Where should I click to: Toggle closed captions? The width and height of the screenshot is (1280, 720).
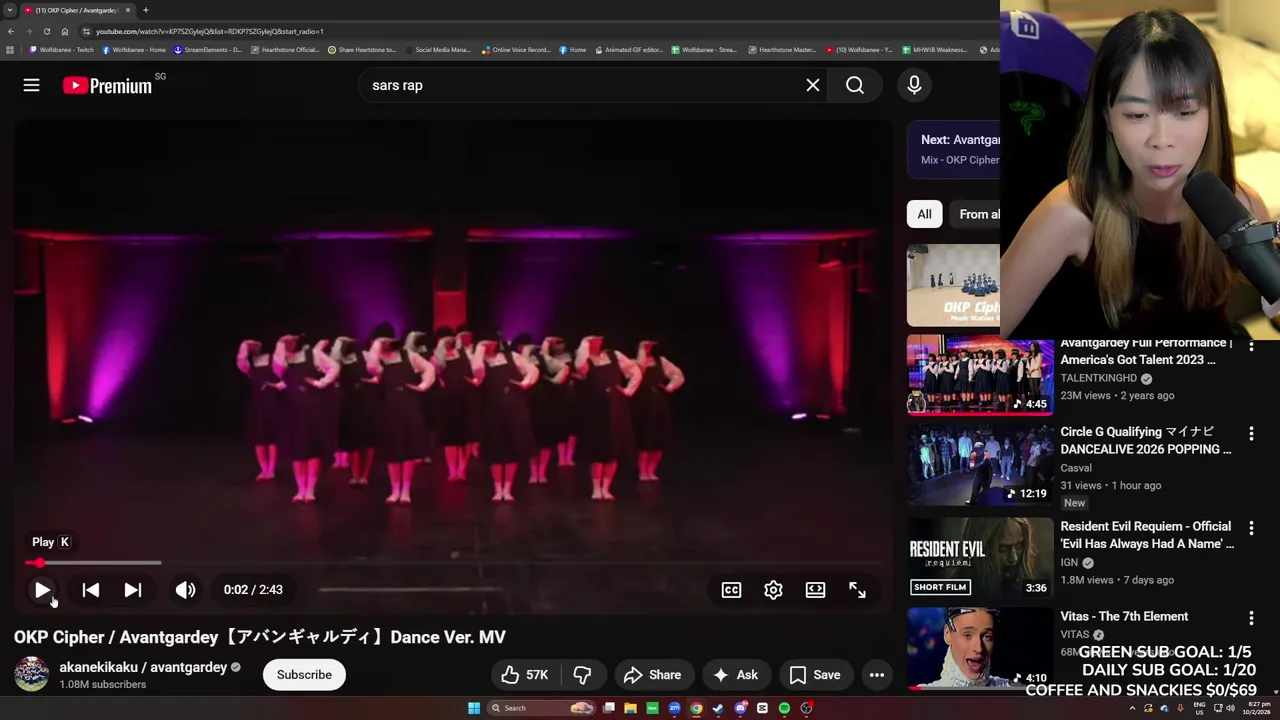[x=731, y=590]
